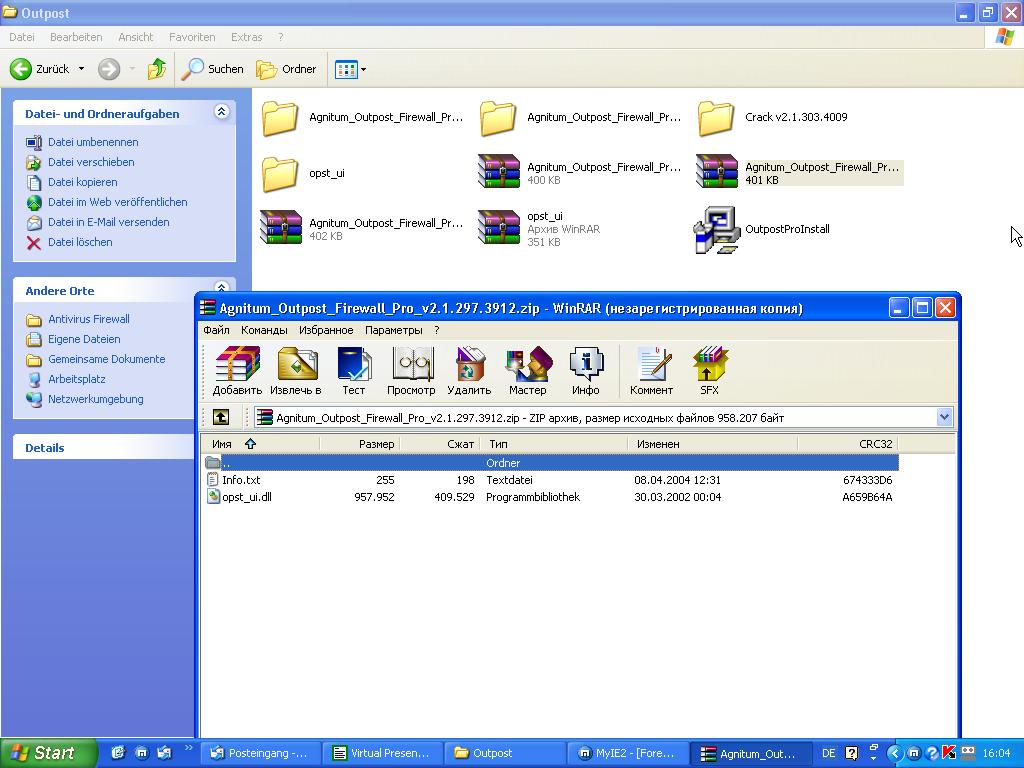The image size is (1024, 768).
Task: Toggle the Ordner folders pane button
Action: [x=286, y=69]
